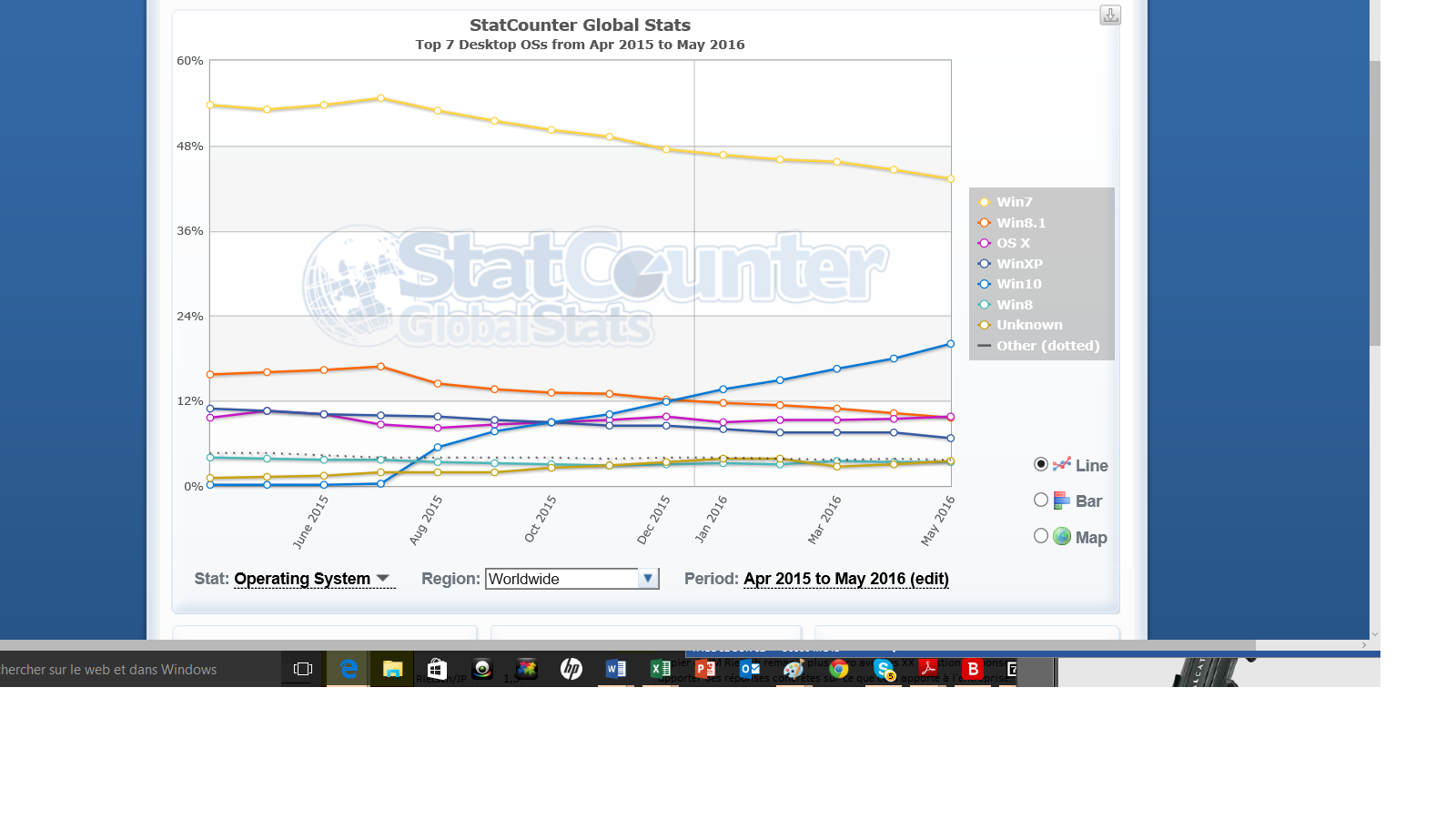1456x819 pixels.
Task: Click the Win7 data point at May 2016
Action: [x=951, y=179]
